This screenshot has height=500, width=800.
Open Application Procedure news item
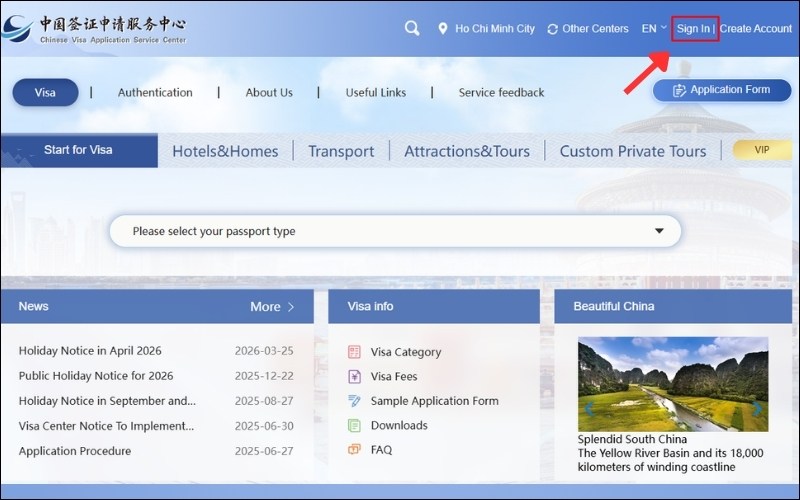pyautogui.click(x=75, y=451)
